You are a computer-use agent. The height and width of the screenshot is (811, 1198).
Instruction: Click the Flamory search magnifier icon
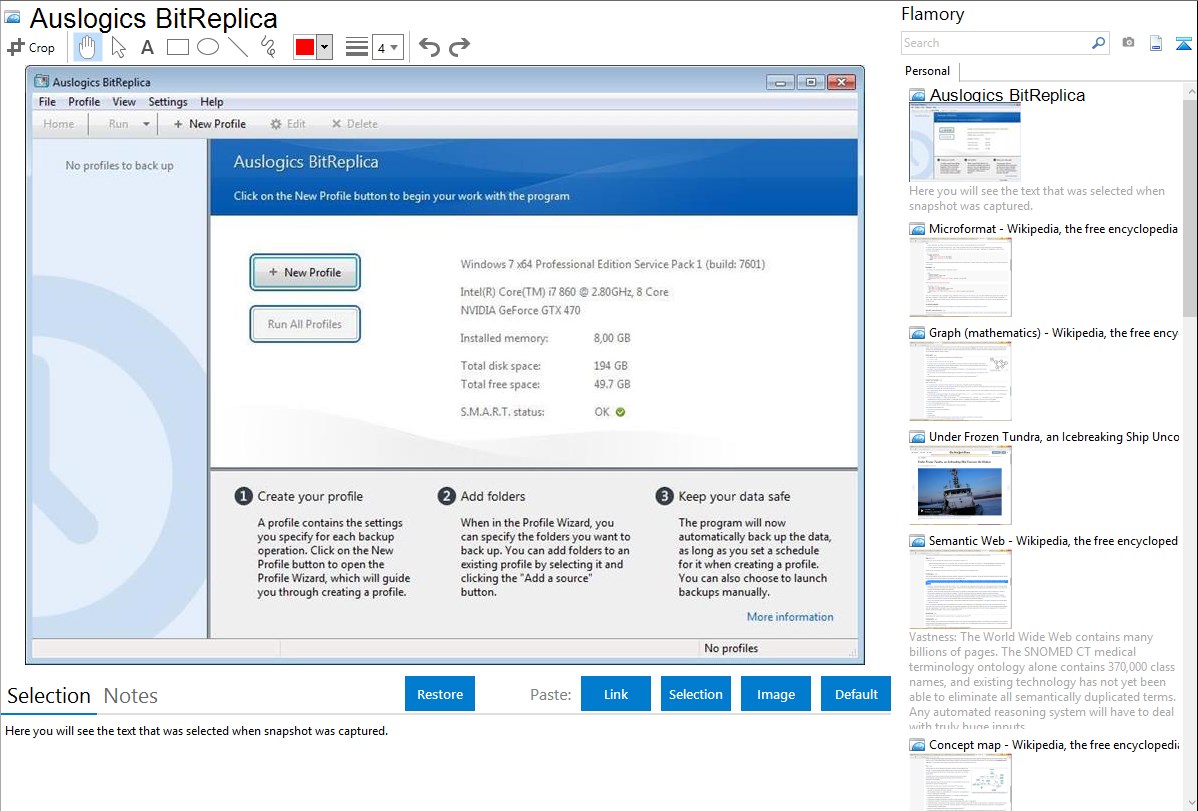pyautogui.click(x=1098, y=43)
